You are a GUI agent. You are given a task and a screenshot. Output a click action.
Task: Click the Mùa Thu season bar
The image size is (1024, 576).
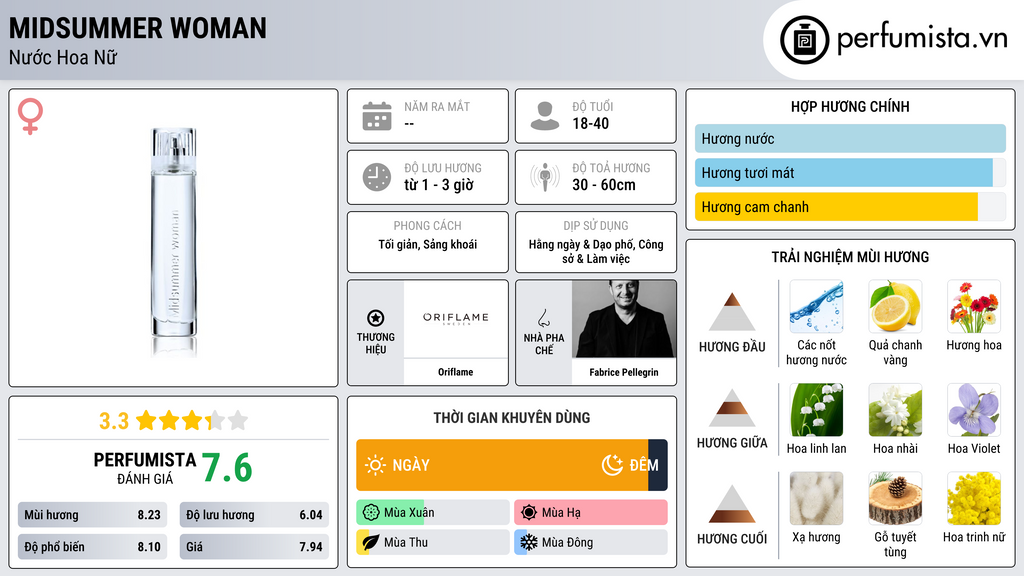(x=433, y=542)
